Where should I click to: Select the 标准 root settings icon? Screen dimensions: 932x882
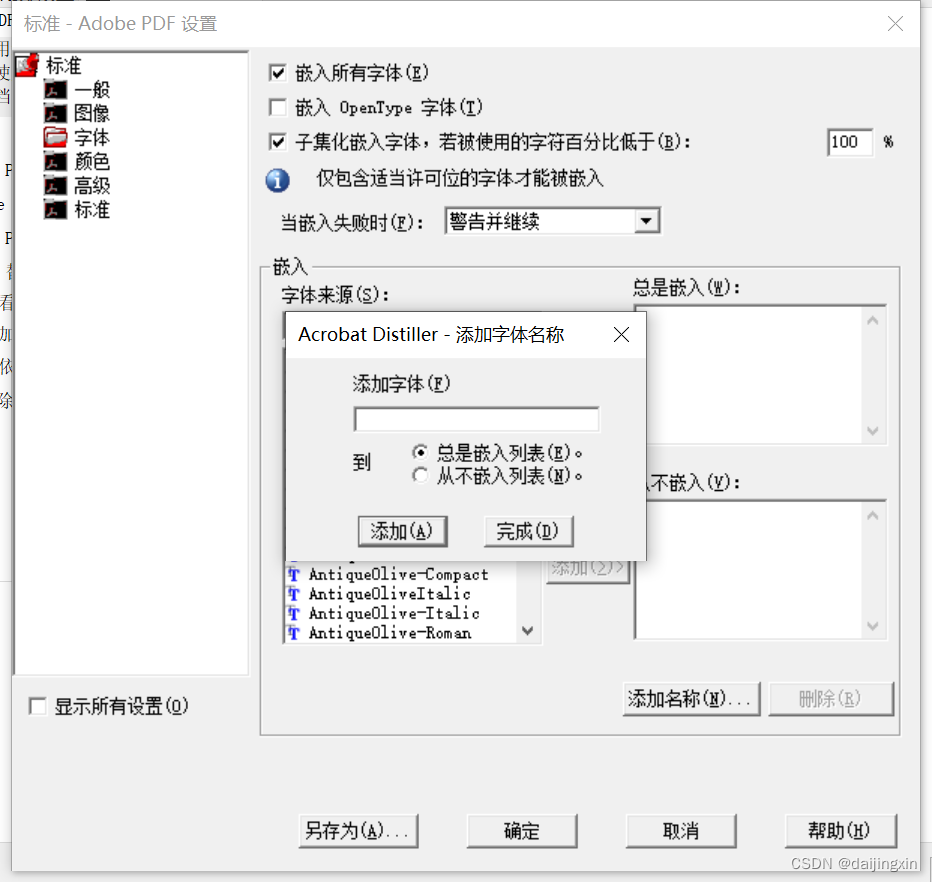(x=27, y=65)
